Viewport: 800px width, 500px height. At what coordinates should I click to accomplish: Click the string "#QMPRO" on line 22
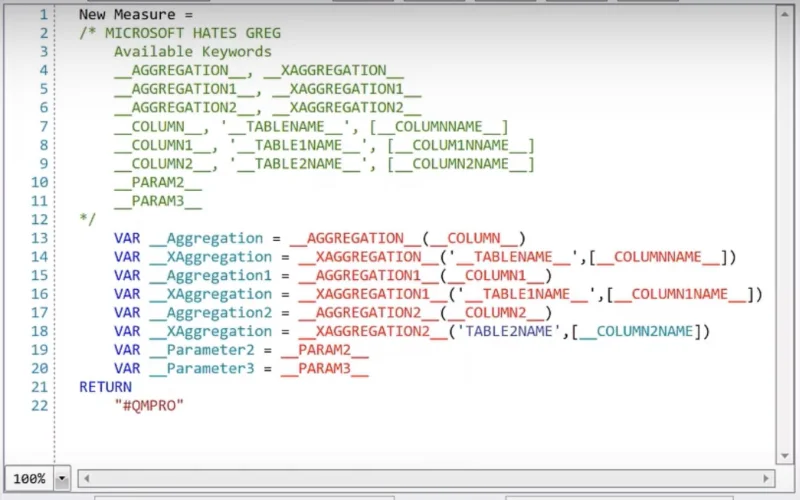click(149, 406)
